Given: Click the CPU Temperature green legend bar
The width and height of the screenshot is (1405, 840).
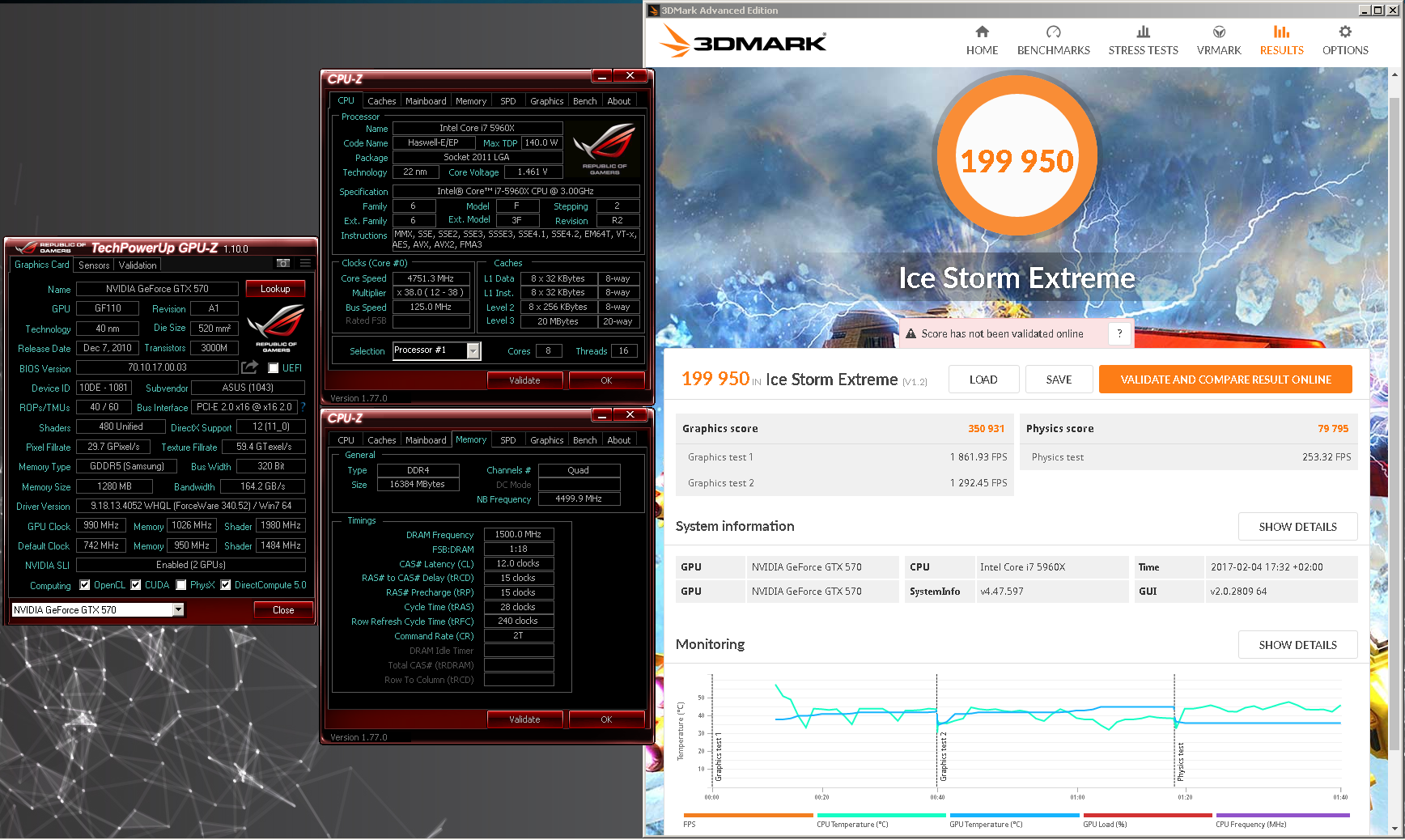Looking at the screenshot, I should [x=881, y=816].
